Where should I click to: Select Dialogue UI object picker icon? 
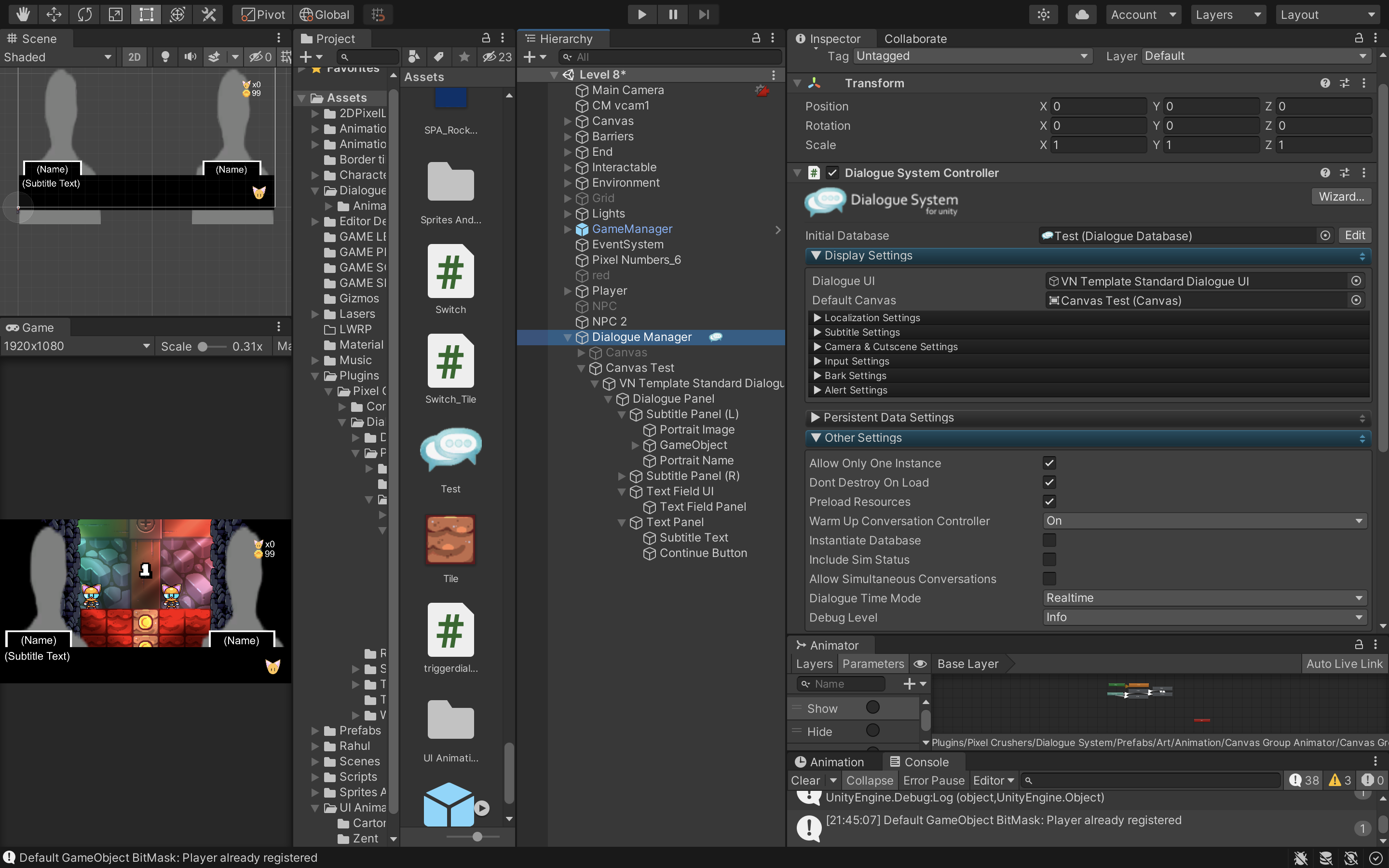(1356, 281)
